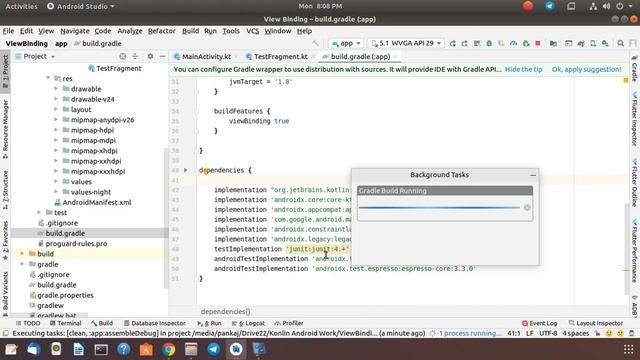Image resolution: width=640 pixels, height=360 pixels.
Task: Expand the gradle folder
Action: click(x=22, y=264)
